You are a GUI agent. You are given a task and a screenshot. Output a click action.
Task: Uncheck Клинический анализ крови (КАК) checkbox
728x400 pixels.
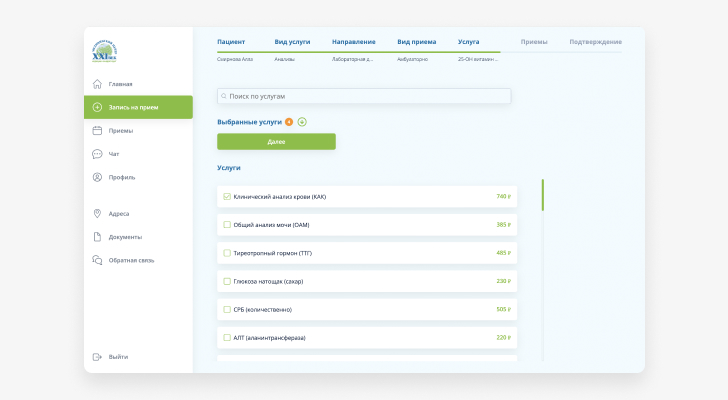tap(227, 196)
